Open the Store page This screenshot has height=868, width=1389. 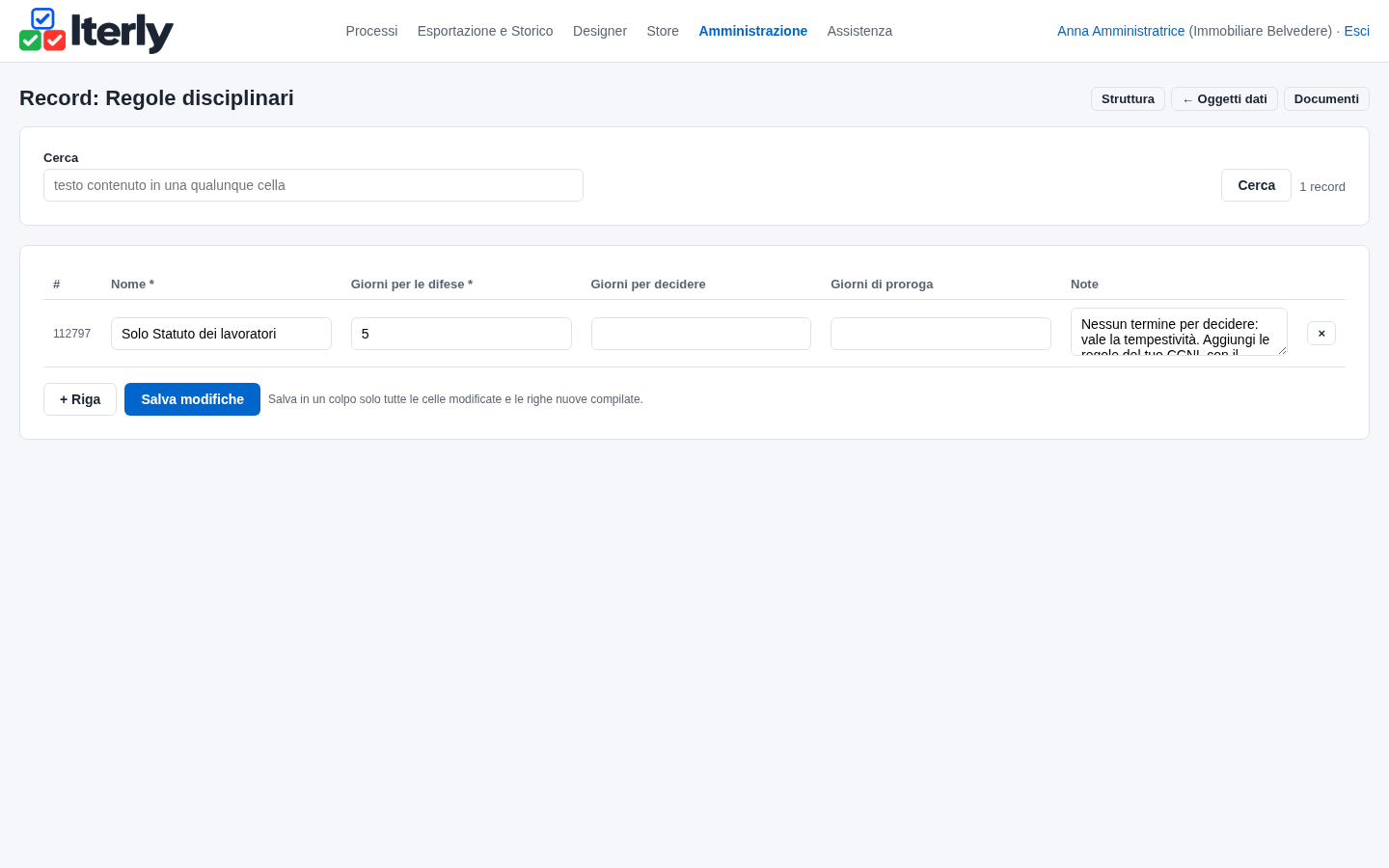pos(663,31)
